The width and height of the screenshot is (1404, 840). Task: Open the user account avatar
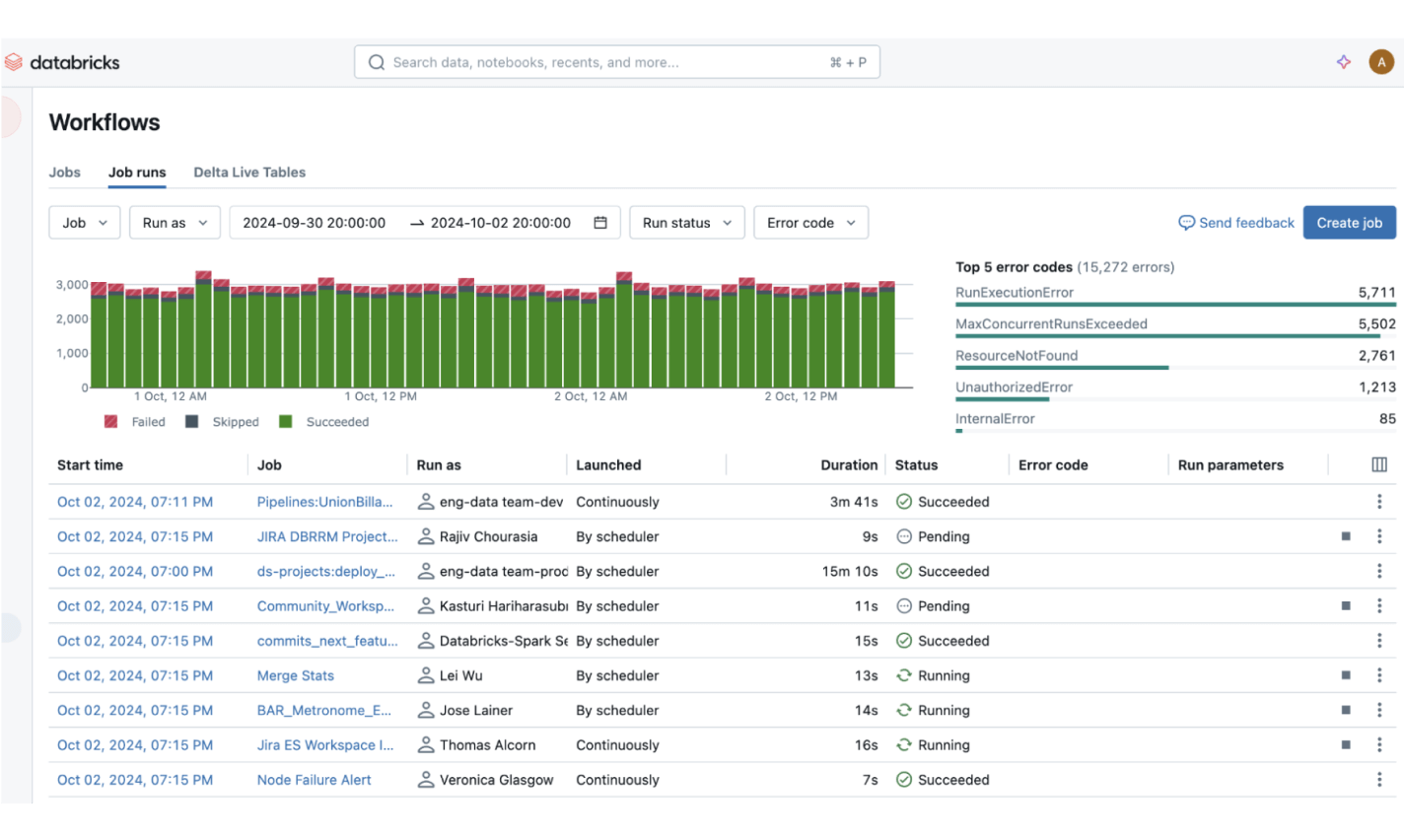pos(1380,62)
